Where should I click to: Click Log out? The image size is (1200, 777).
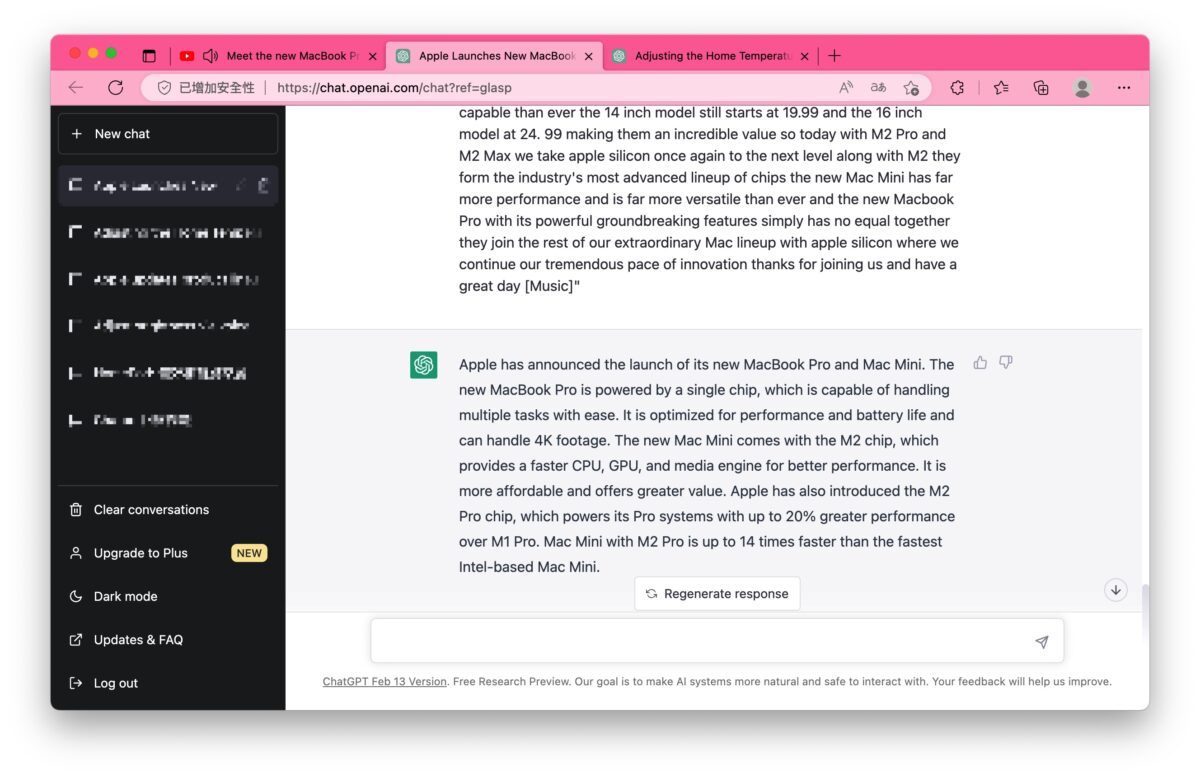[168, 684]
